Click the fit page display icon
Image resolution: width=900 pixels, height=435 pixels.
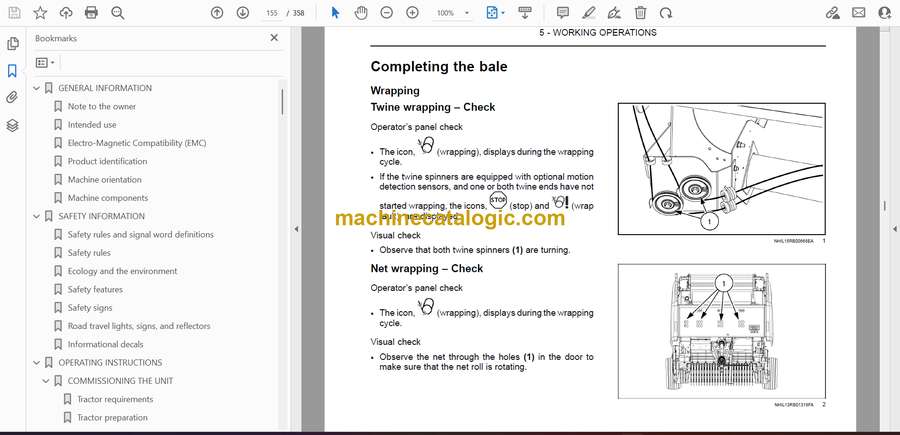tap(492, 13)
